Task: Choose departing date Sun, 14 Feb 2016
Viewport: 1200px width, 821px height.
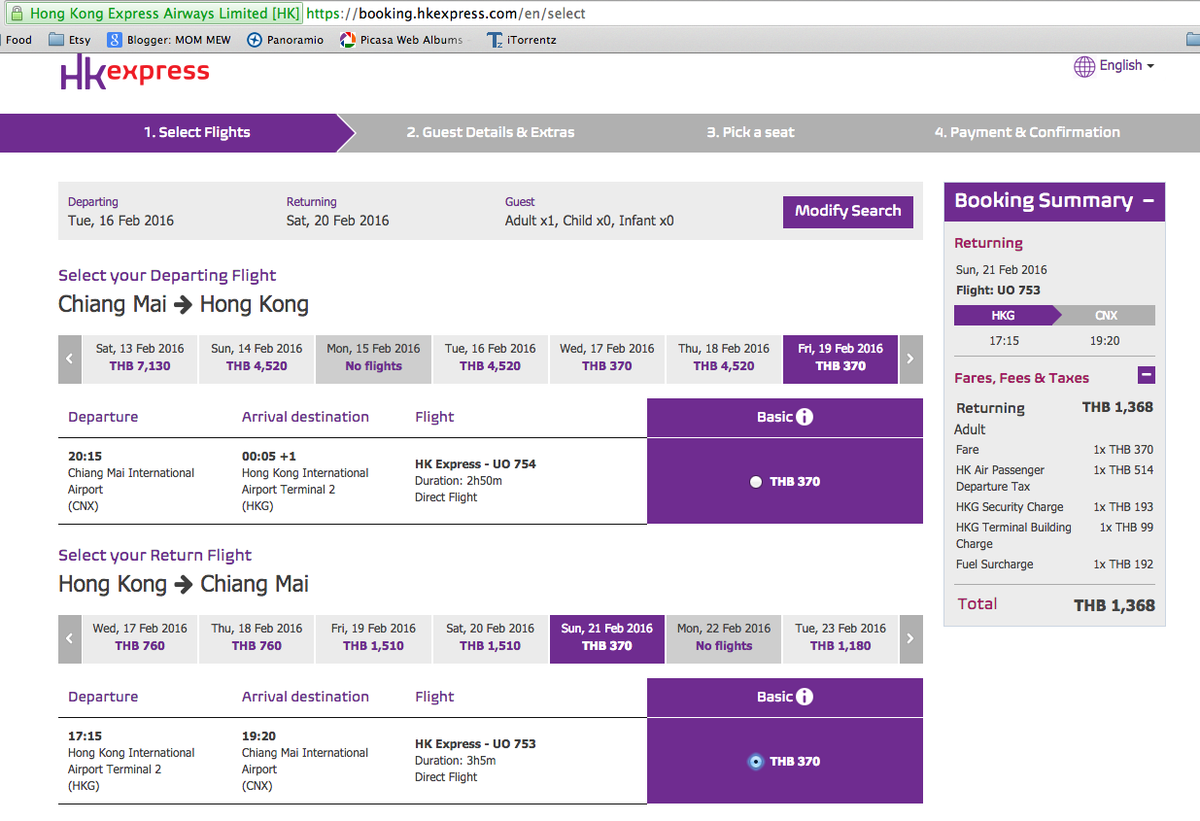Action: point(257,357)
